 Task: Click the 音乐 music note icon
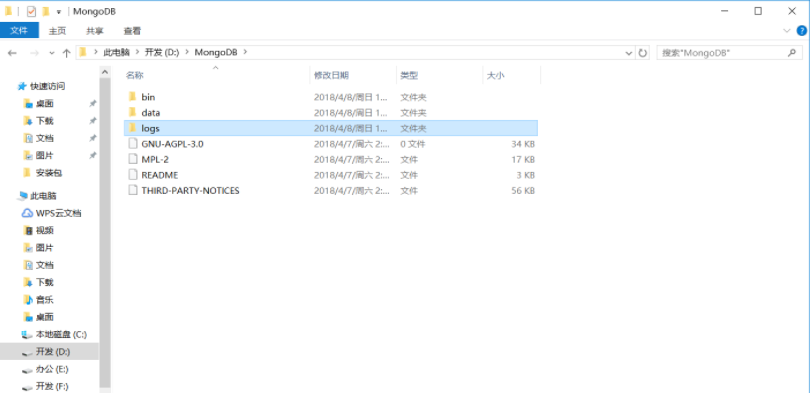tap(28, 300)
